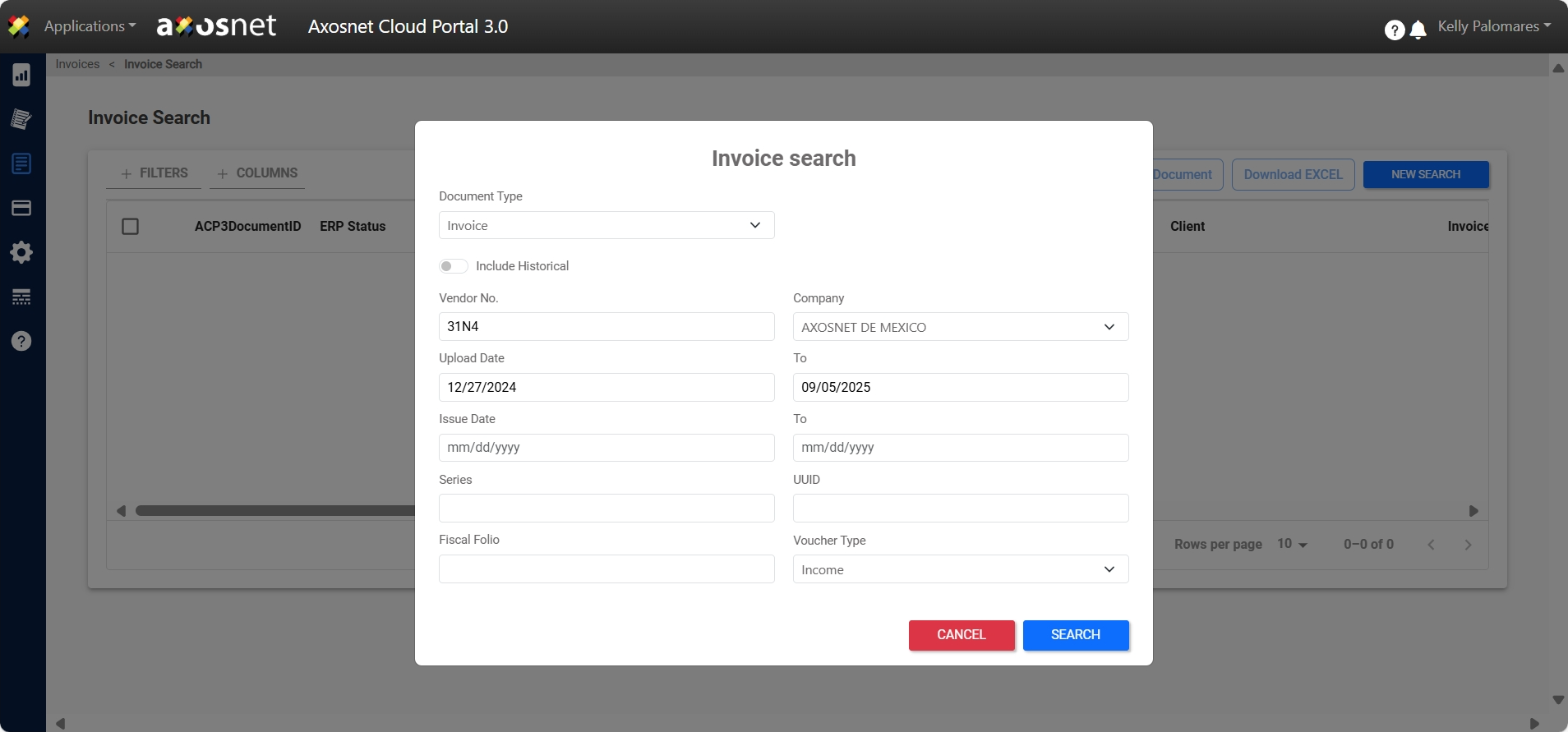Viewport: 1568px width, 732px height.
Task: Open the Applications menu
Action: coord(90,26)
